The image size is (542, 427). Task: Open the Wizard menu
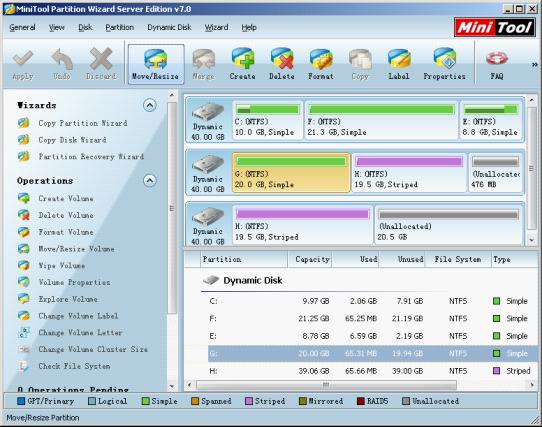[x=216, y=27]
